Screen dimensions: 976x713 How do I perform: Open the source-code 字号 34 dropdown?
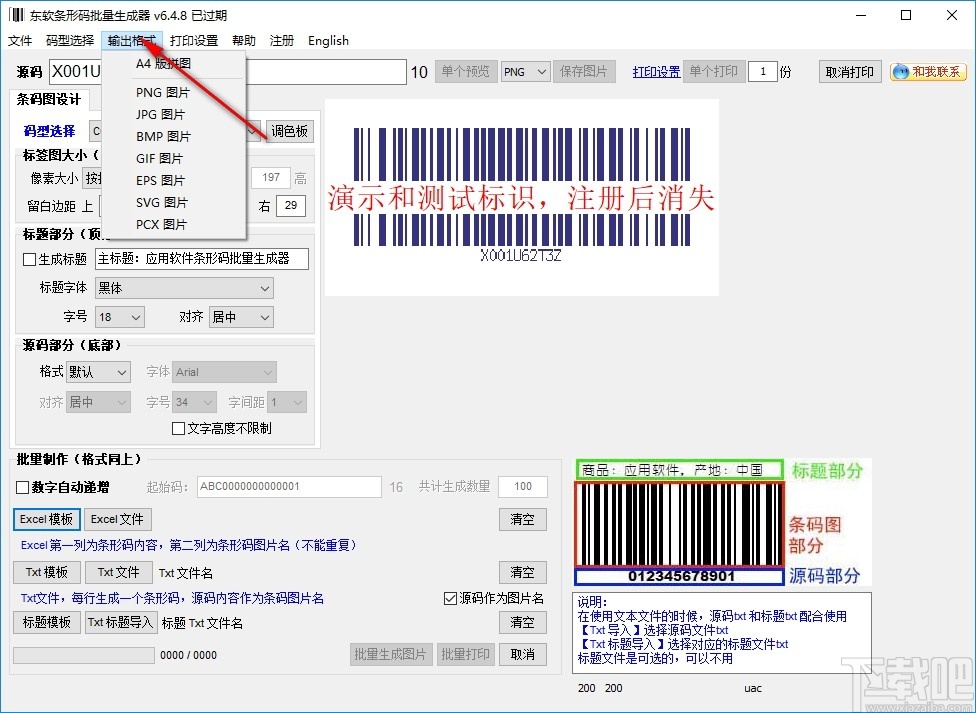click(195, 402)
